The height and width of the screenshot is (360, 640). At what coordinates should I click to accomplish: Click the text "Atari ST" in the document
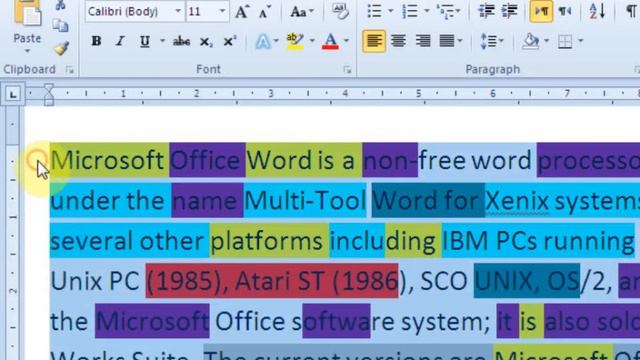pos(280,281)
